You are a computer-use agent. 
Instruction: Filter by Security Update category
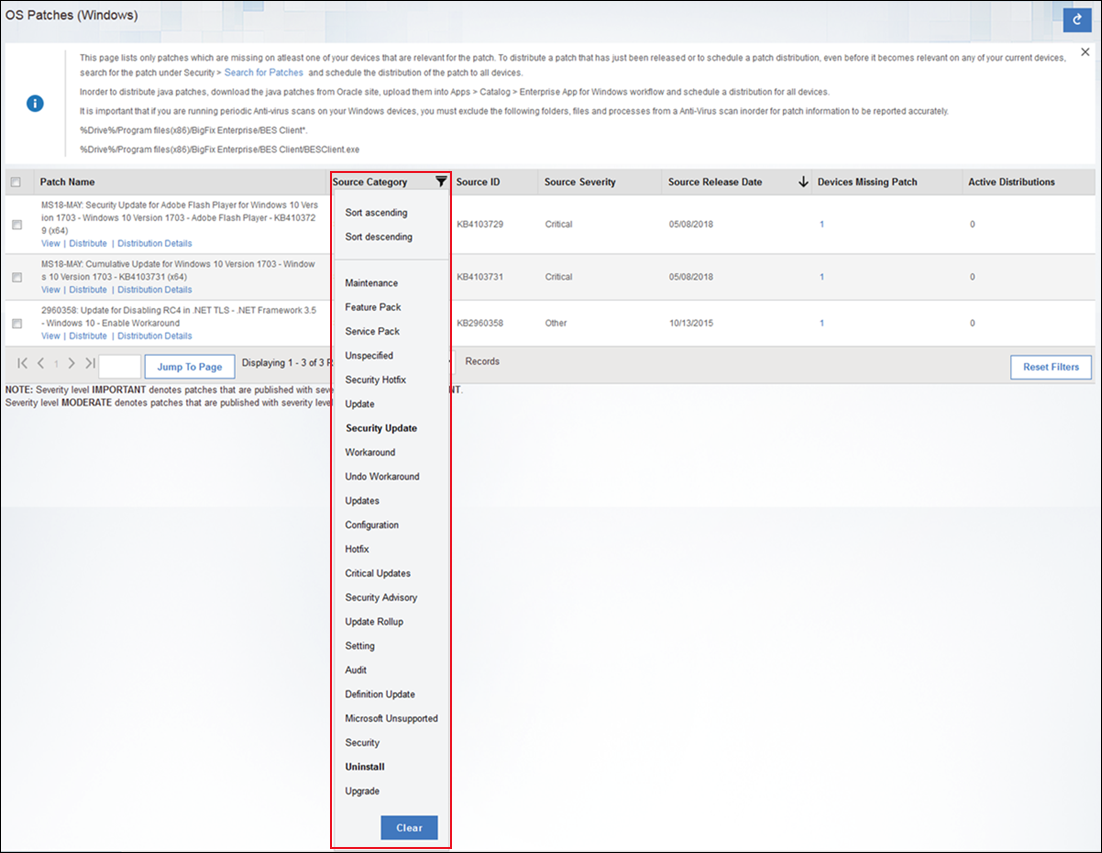[x=381, y=428]
